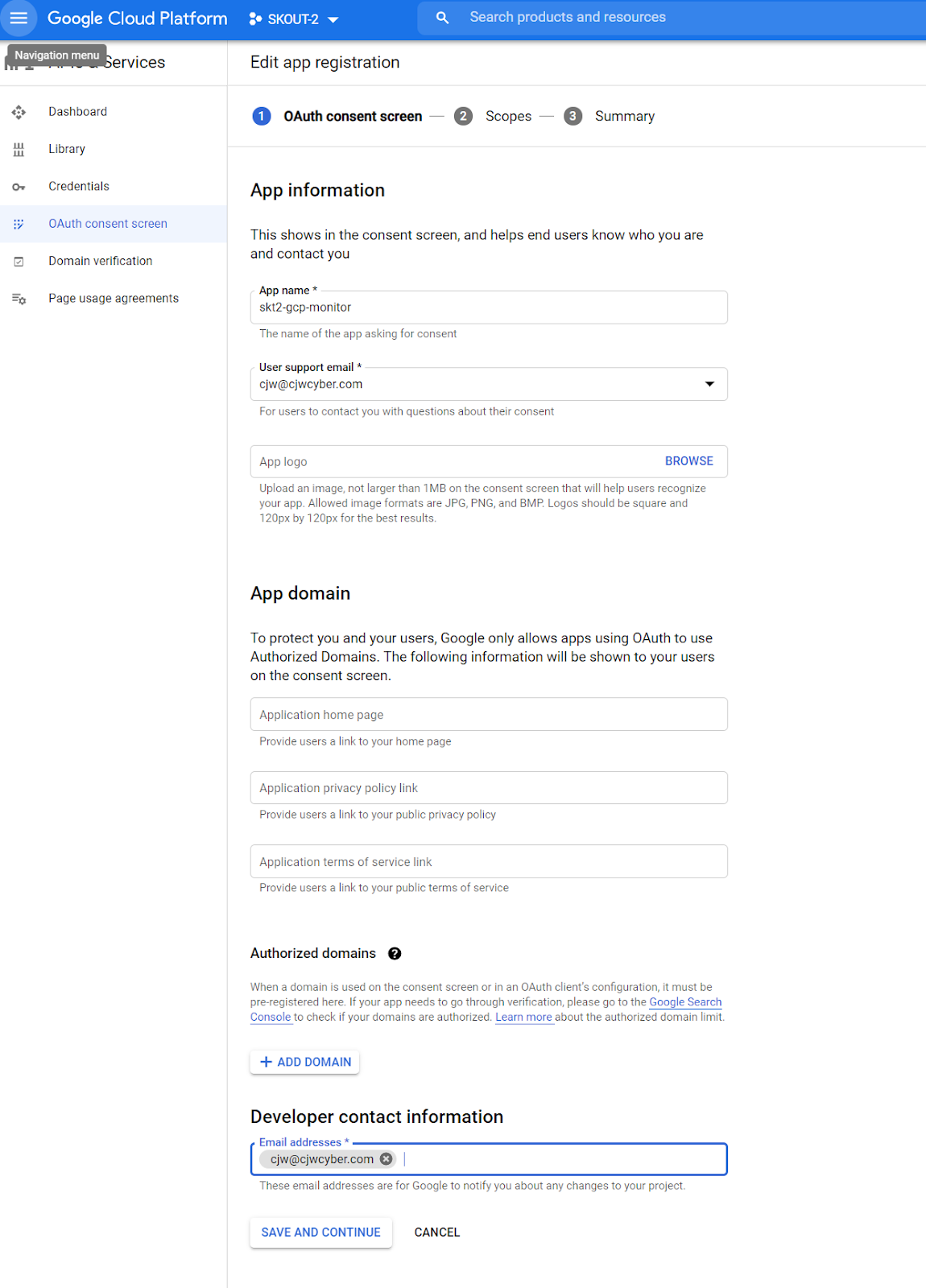Open the Learn more link
The image size is (926, 1288).
click(x=523, y=1018)
